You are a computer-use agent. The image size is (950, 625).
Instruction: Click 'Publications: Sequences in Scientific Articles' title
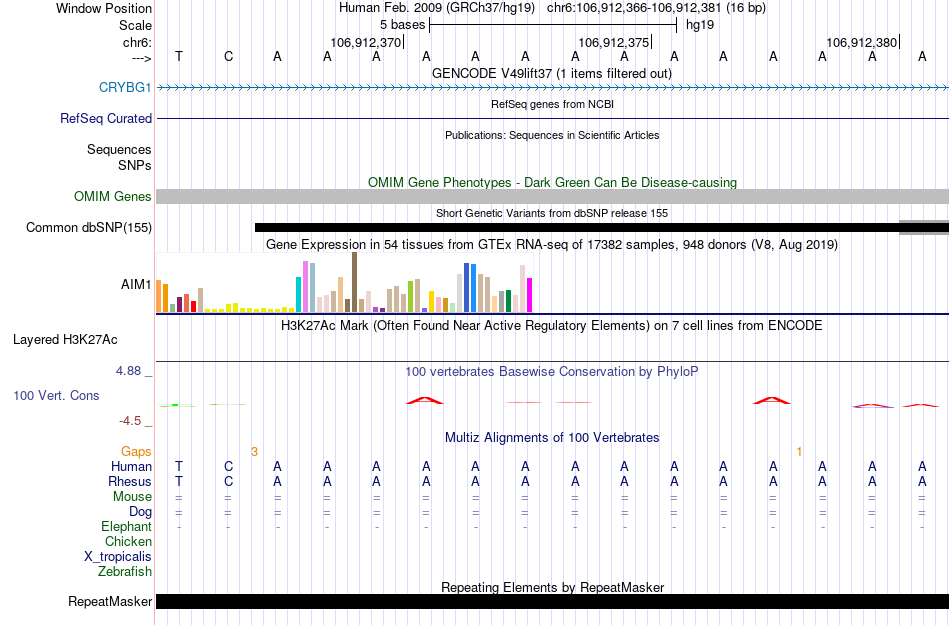tap(552, 135)
